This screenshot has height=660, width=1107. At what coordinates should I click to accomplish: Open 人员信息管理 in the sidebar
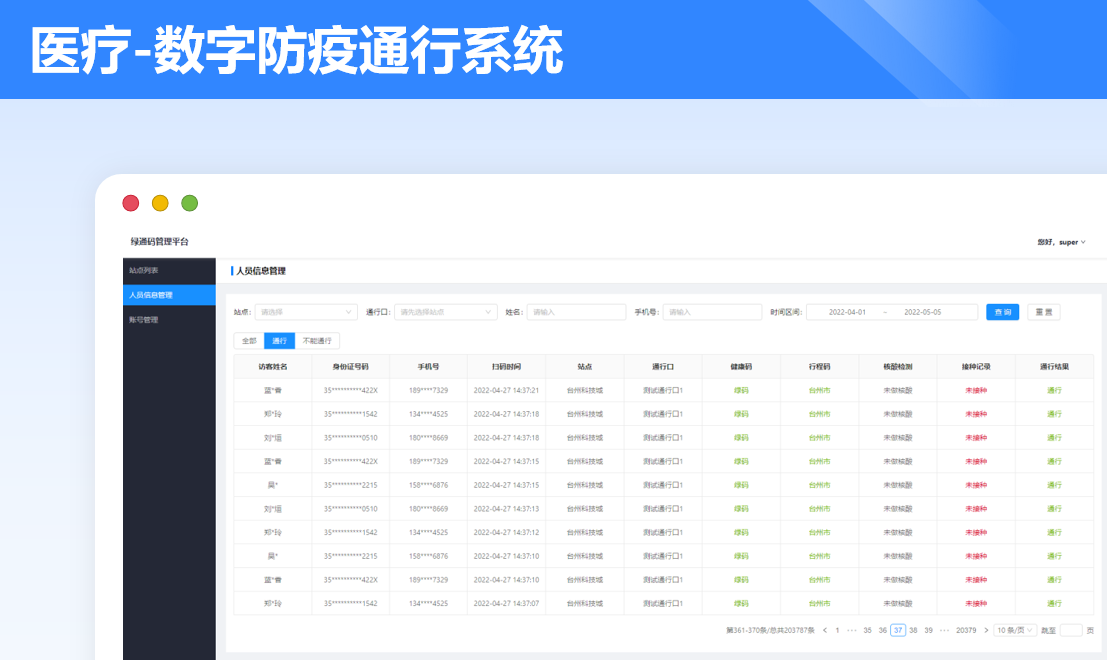[x=169, y=295]
